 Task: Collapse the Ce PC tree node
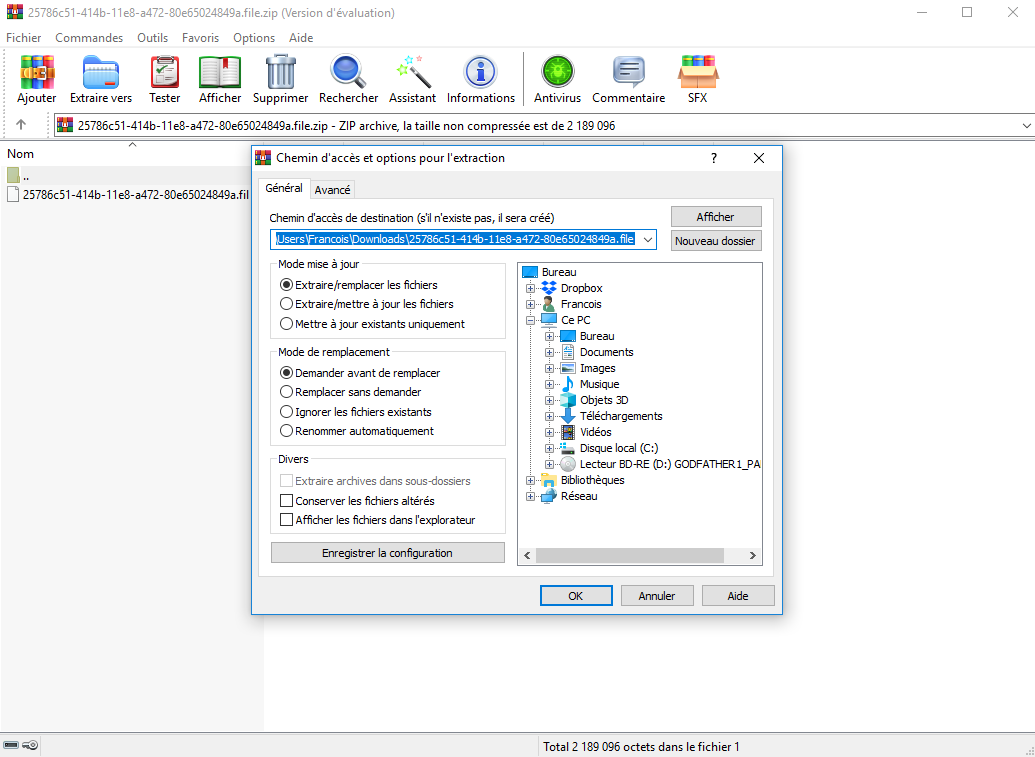coord(531,320)
